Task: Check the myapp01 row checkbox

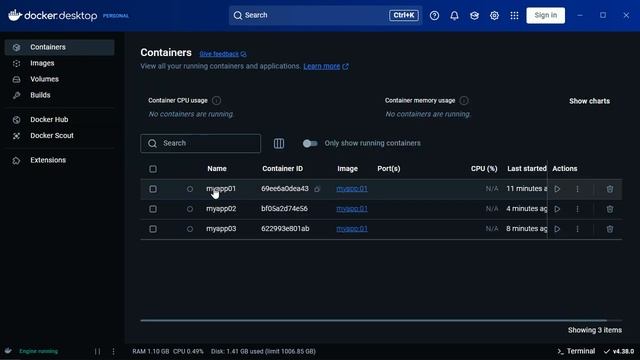Action: tap(153, 189)
